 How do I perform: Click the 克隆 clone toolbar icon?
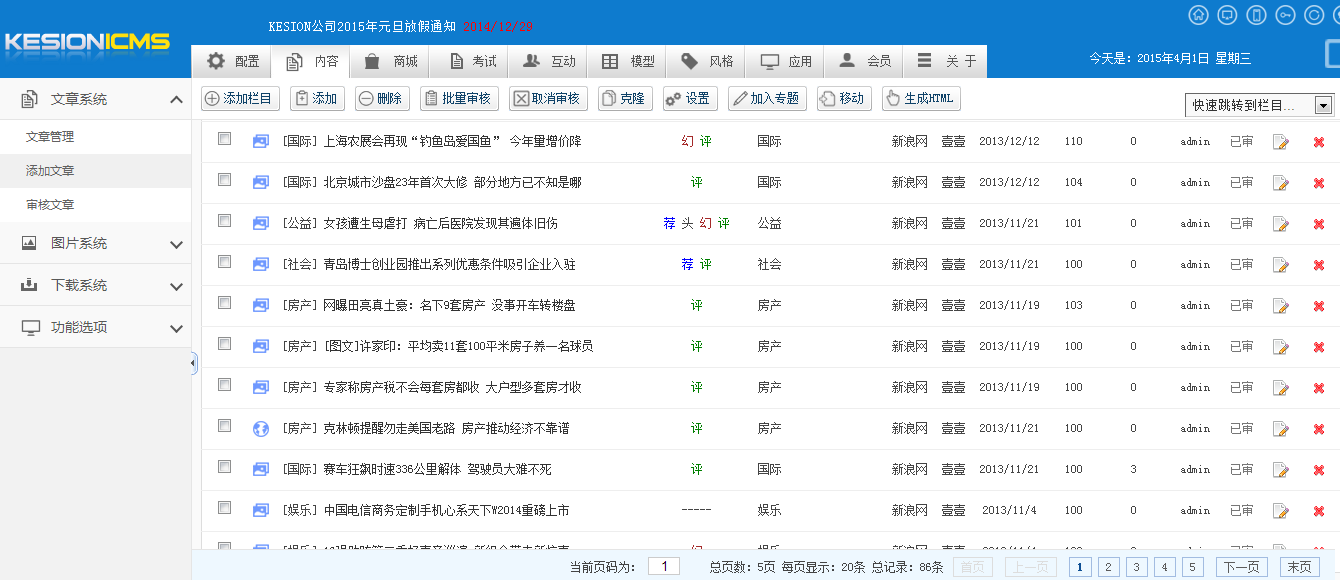coord(624,98)
